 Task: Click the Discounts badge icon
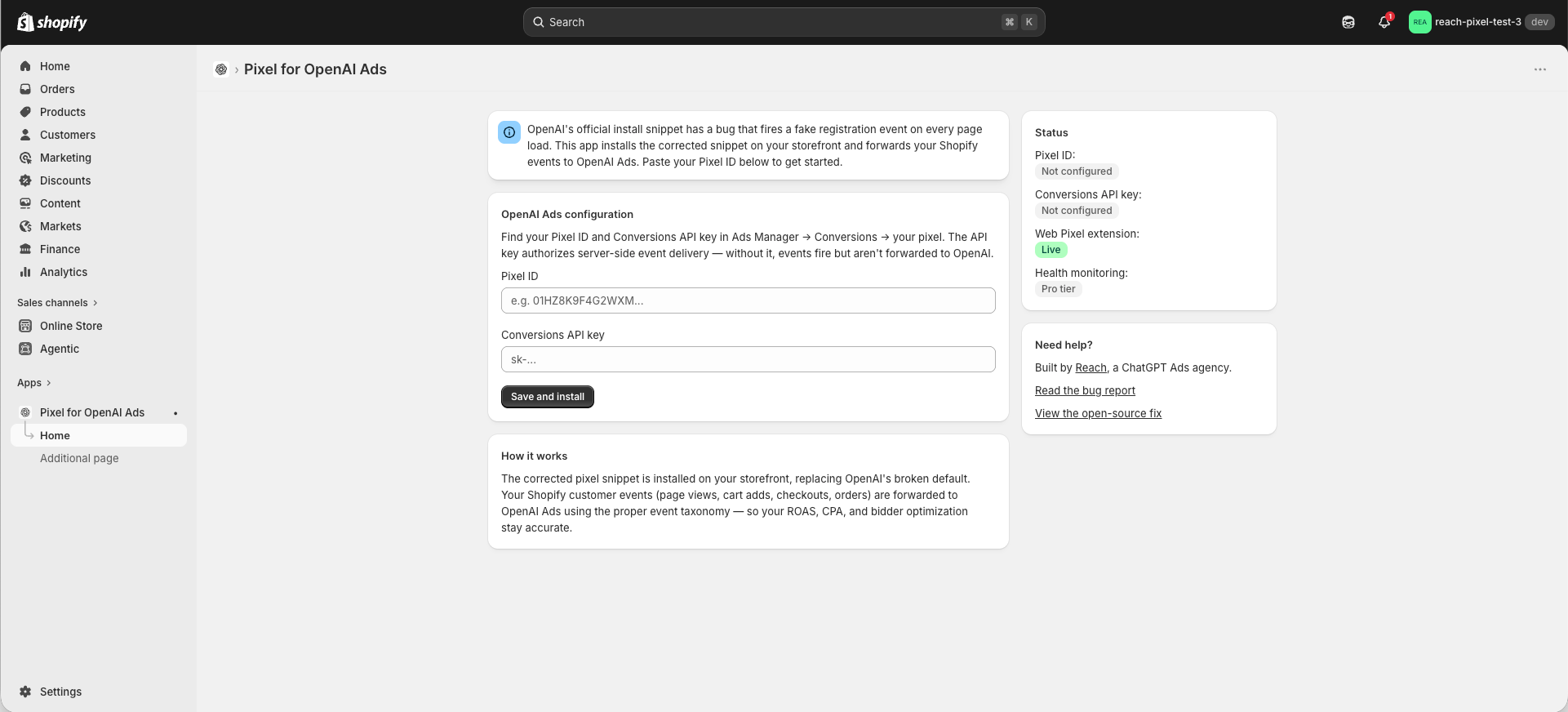tap(25, 180)
